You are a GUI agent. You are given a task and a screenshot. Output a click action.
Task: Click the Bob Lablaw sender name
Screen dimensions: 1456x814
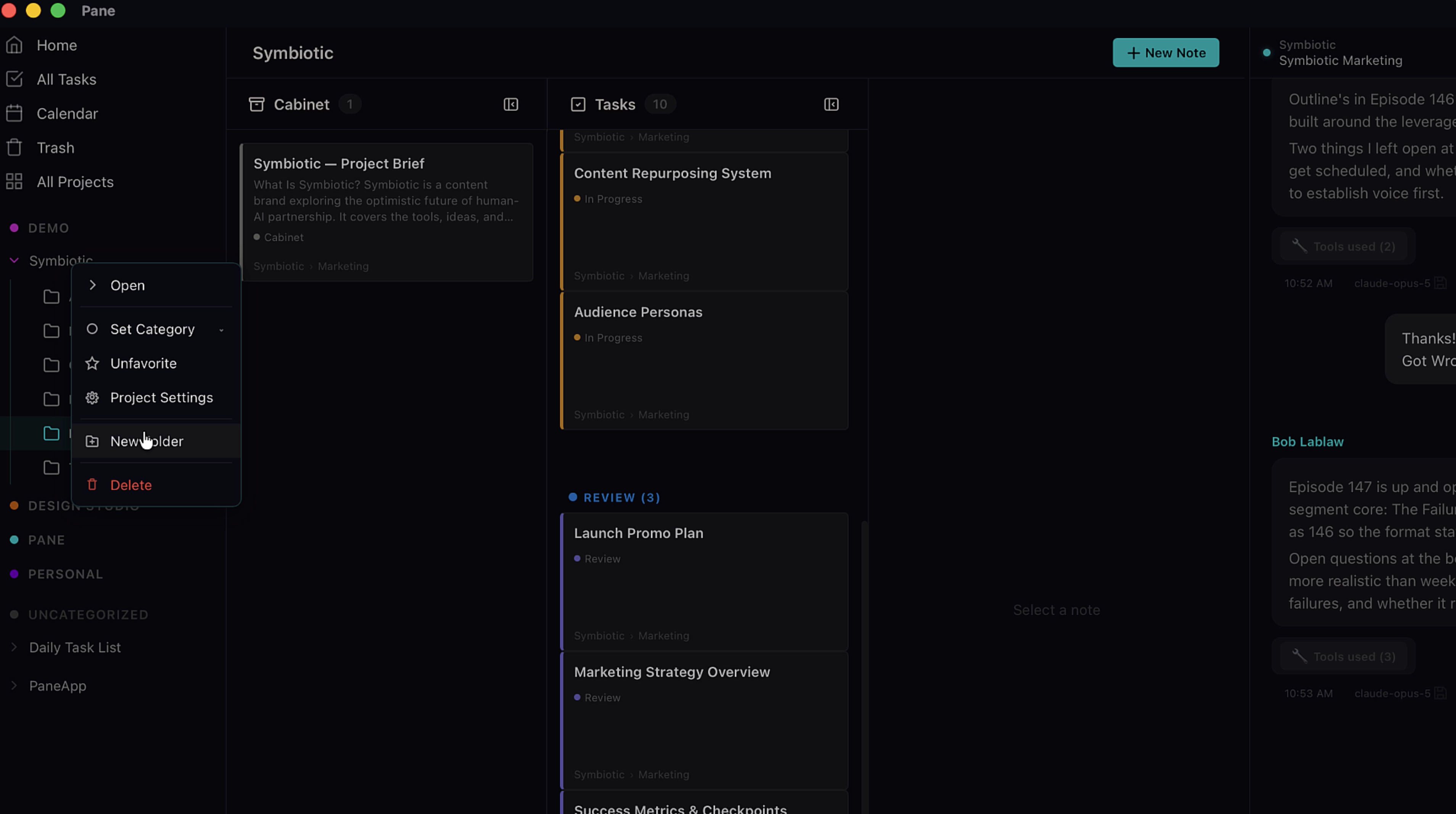coord(1307,442)
